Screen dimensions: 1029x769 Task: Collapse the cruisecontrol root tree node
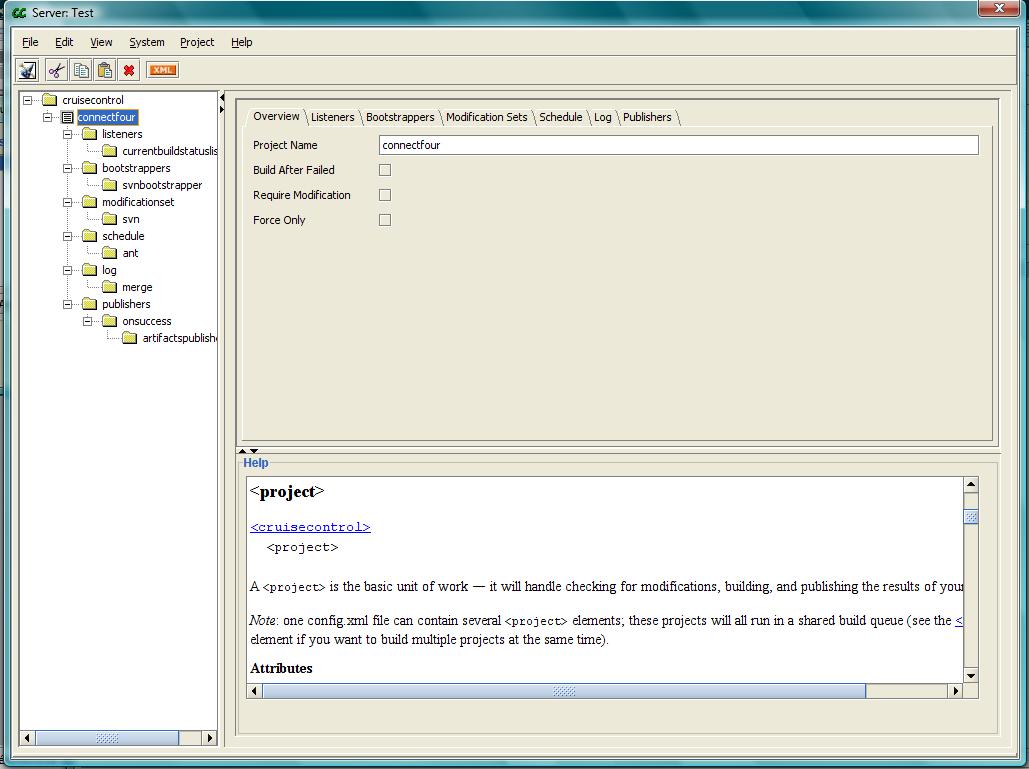pyautogui.click(x=28, y=100)
